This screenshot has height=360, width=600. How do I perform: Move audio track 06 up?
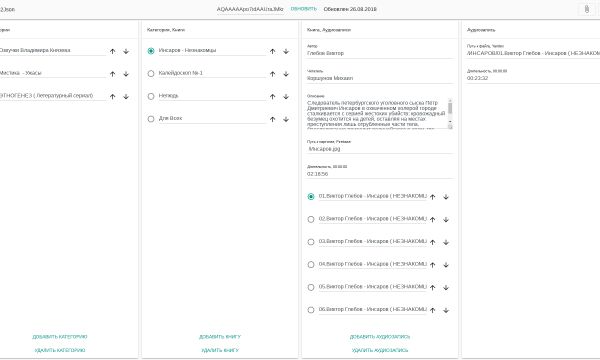[432, 310]
